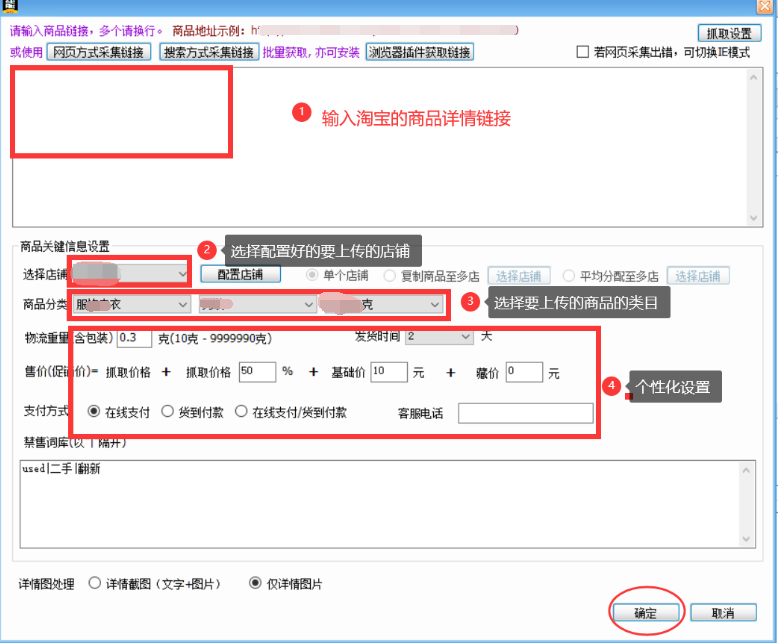The width and height of the screenshot is (783, 643).
Task: Click the 取消 cancel button
Action: tap(723, 613)
